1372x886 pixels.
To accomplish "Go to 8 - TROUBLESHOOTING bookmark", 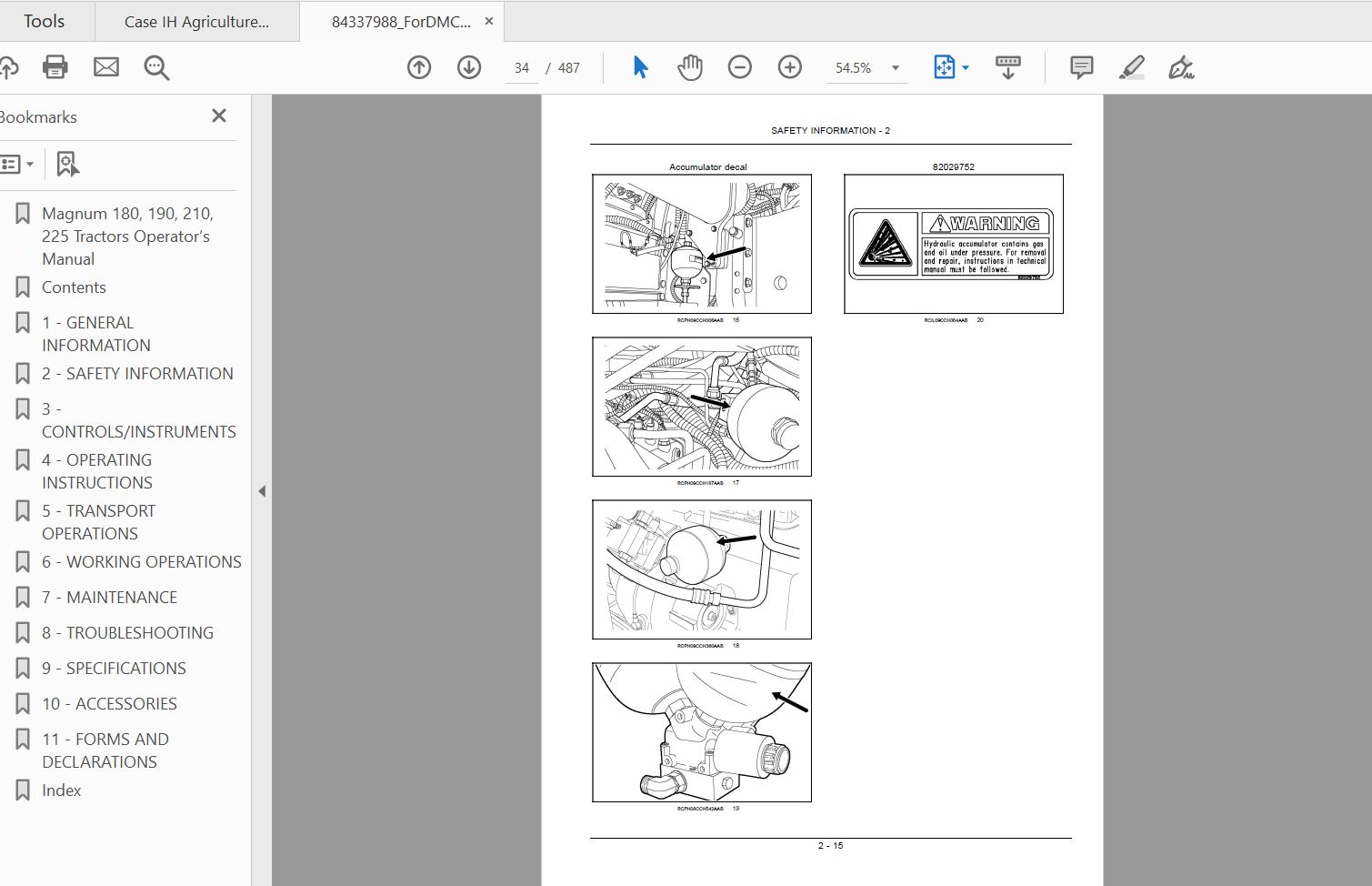I will click(127, 633).
